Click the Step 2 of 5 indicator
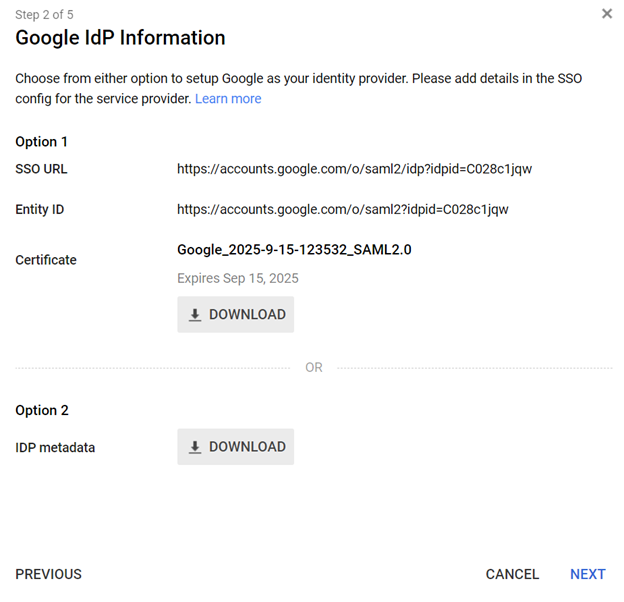Viewport: 624px width, 602px height. (44, 15)
